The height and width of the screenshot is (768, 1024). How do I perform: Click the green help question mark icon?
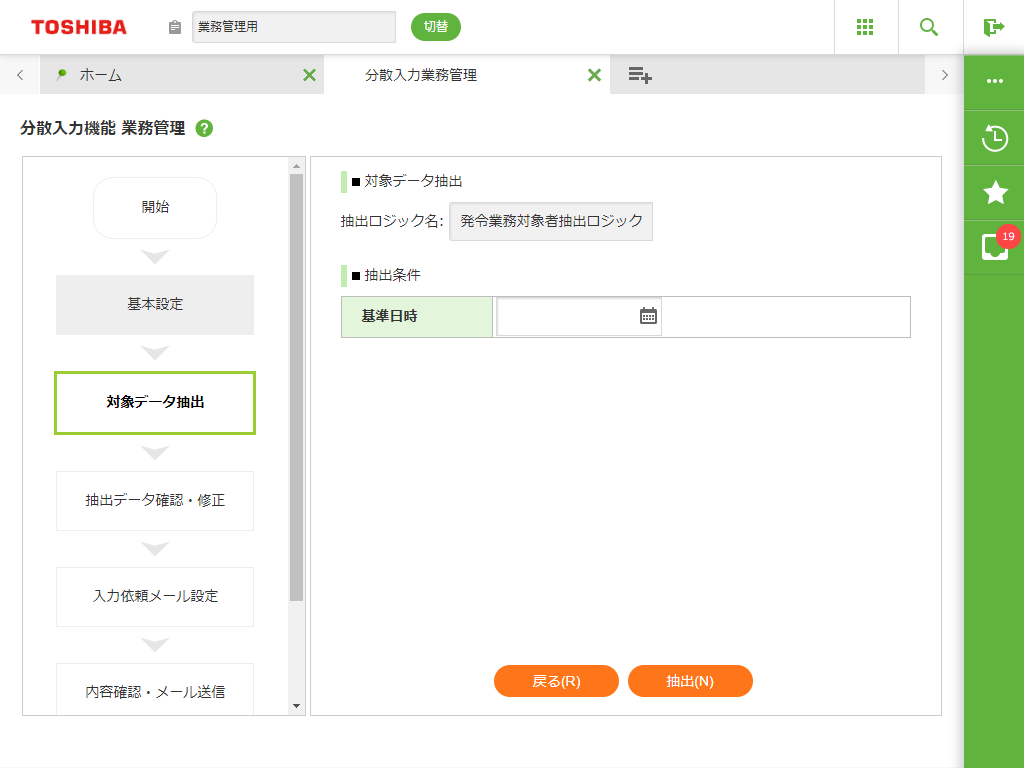pos(204,128)
